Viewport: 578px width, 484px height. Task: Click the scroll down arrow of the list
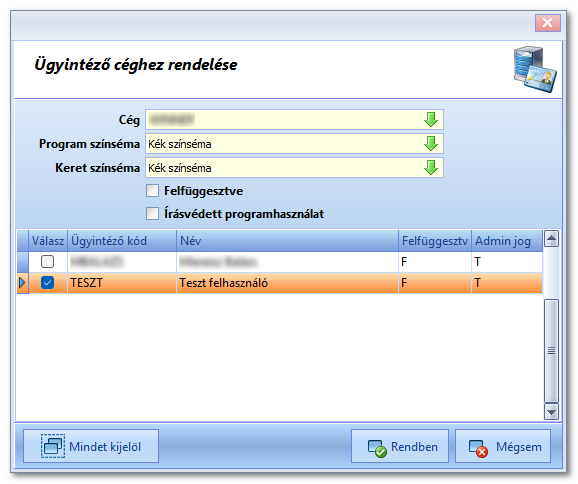click(x=551, y=412)
